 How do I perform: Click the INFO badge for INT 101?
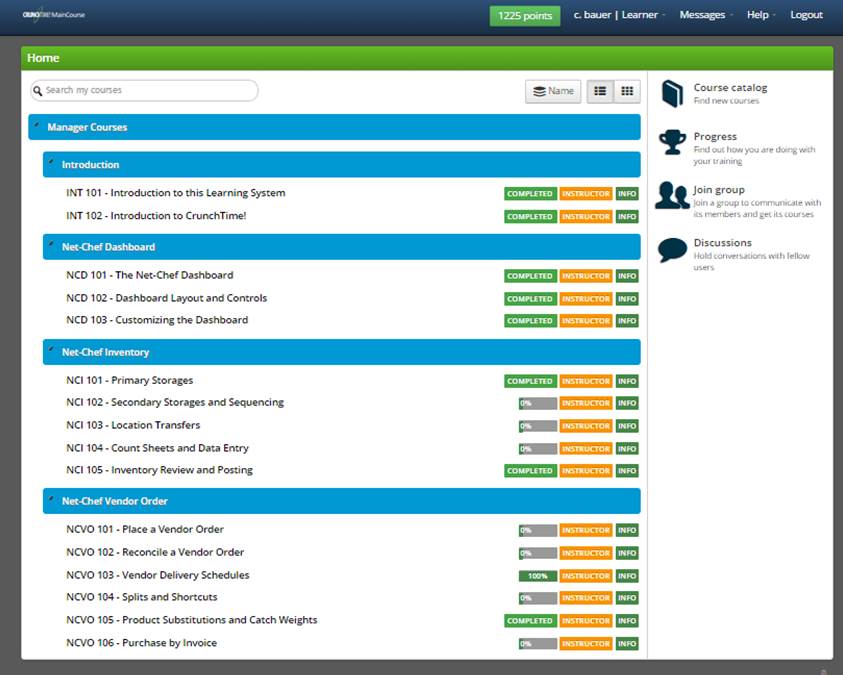pos(627,194)
